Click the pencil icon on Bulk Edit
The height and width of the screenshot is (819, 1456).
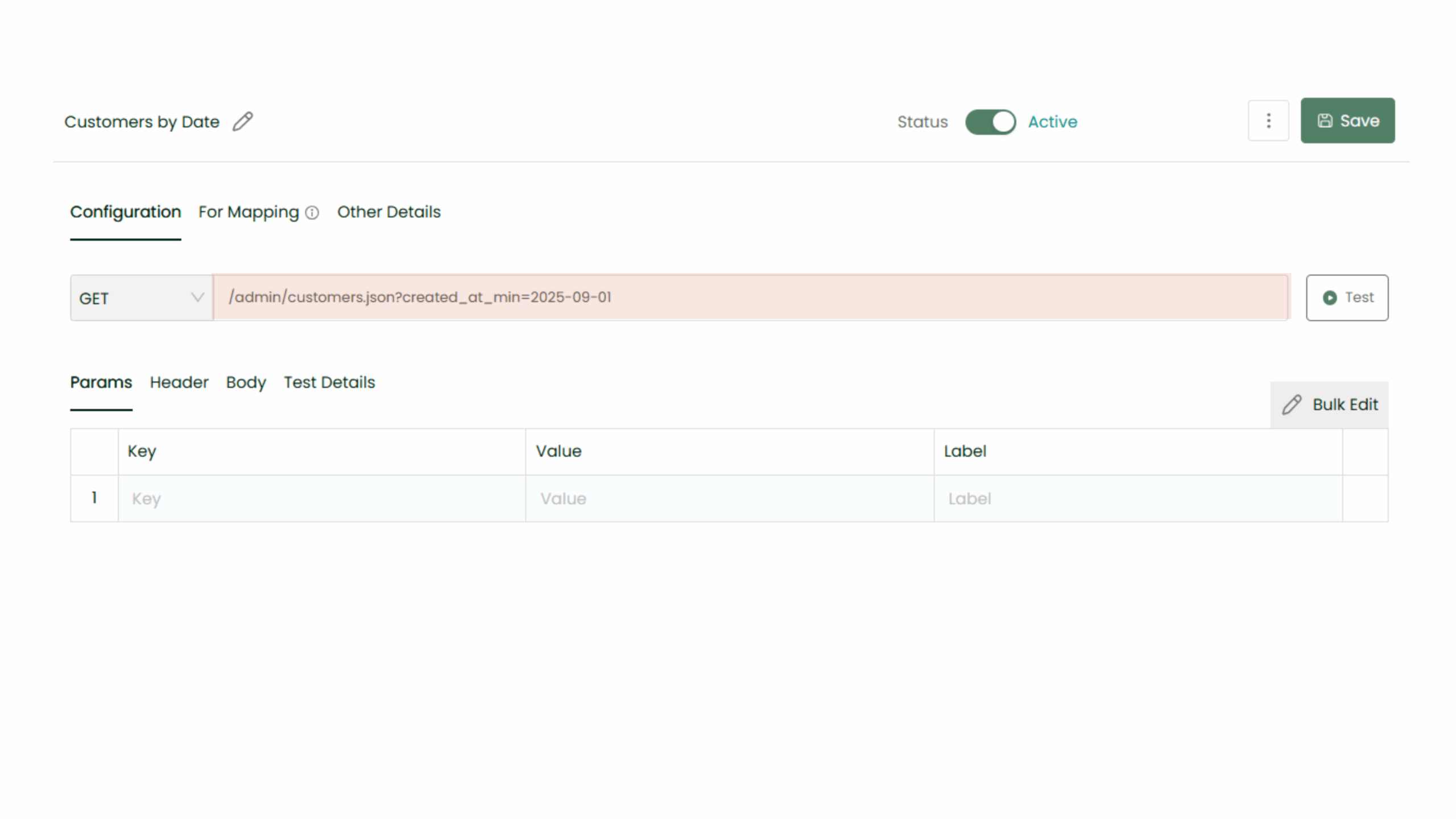pyautogui.click(x=1292, y=404)
